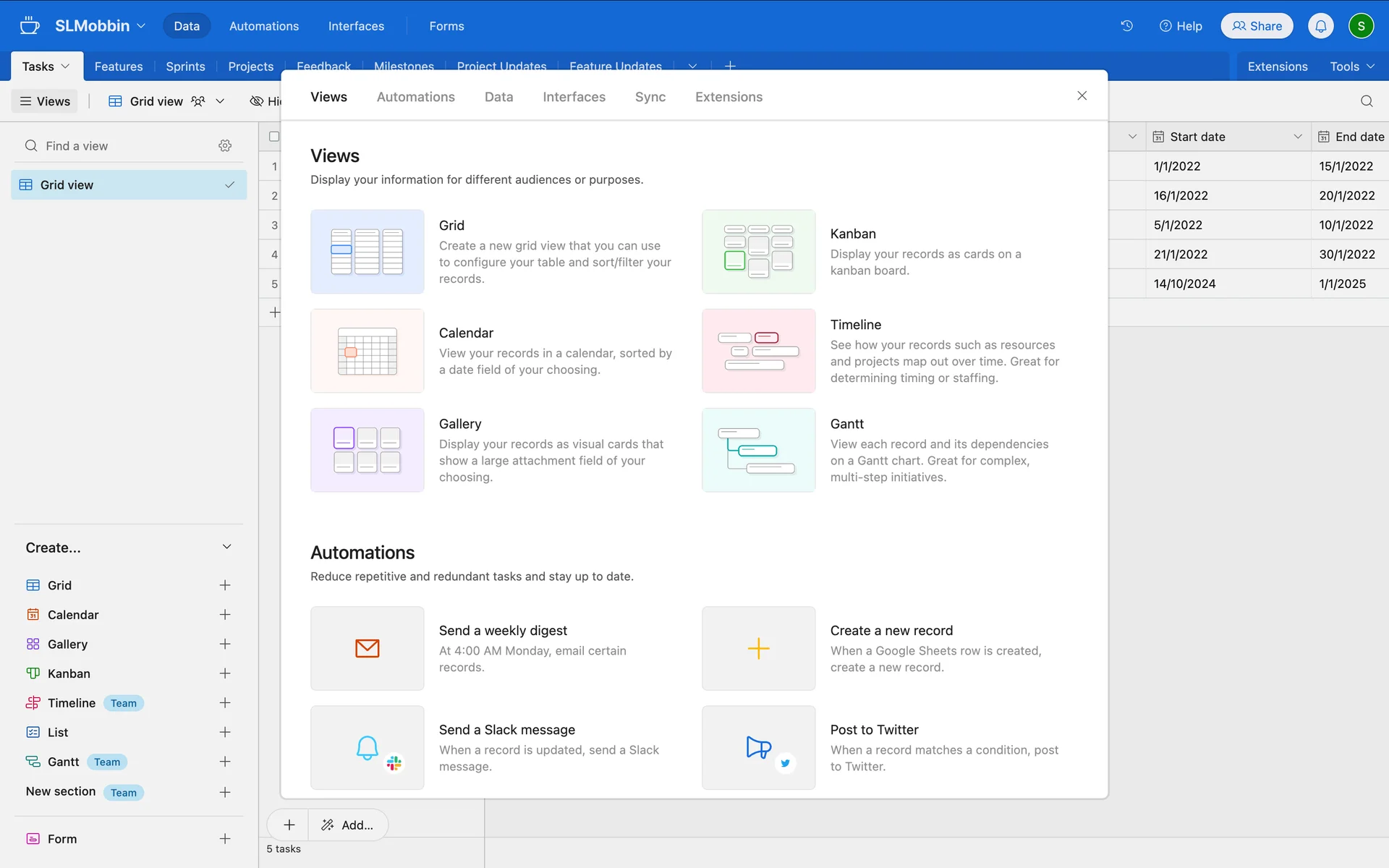Open base history clock icon

[x=1126, y=26]
